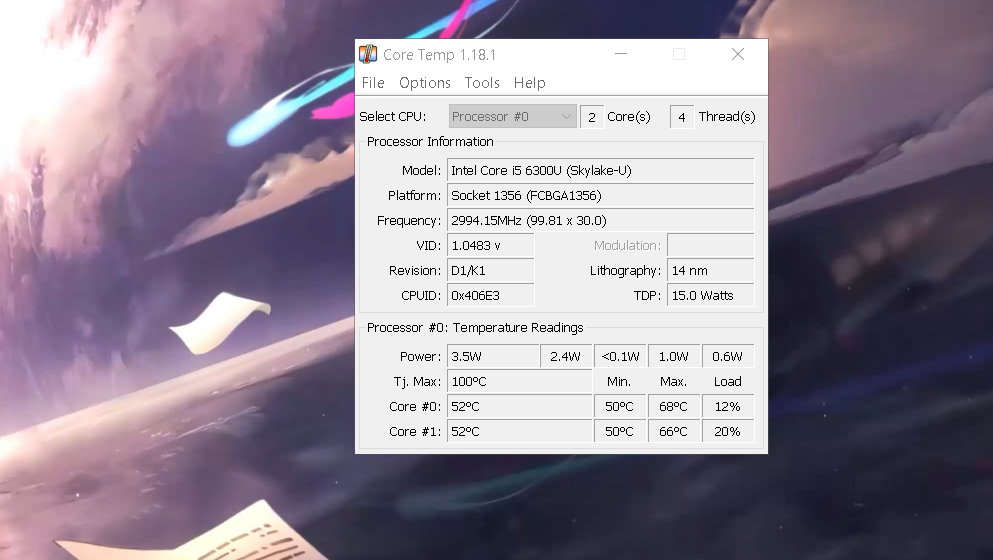Click the power reading 0.6W
This screenshot has height=560, width=993.
(728, 357)
